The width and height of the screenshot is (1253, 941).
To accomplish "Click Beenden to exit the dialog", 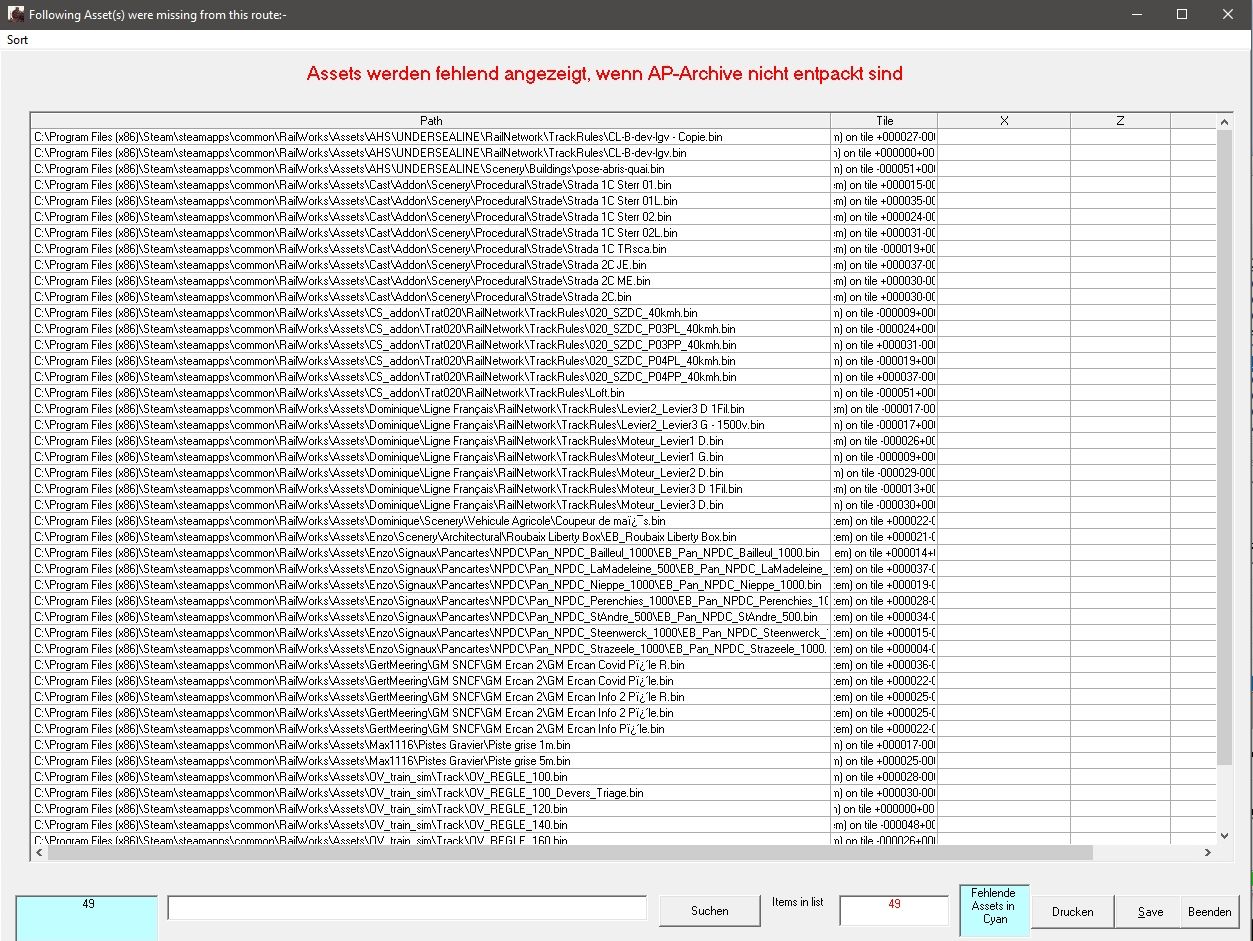I will 1209,912.
